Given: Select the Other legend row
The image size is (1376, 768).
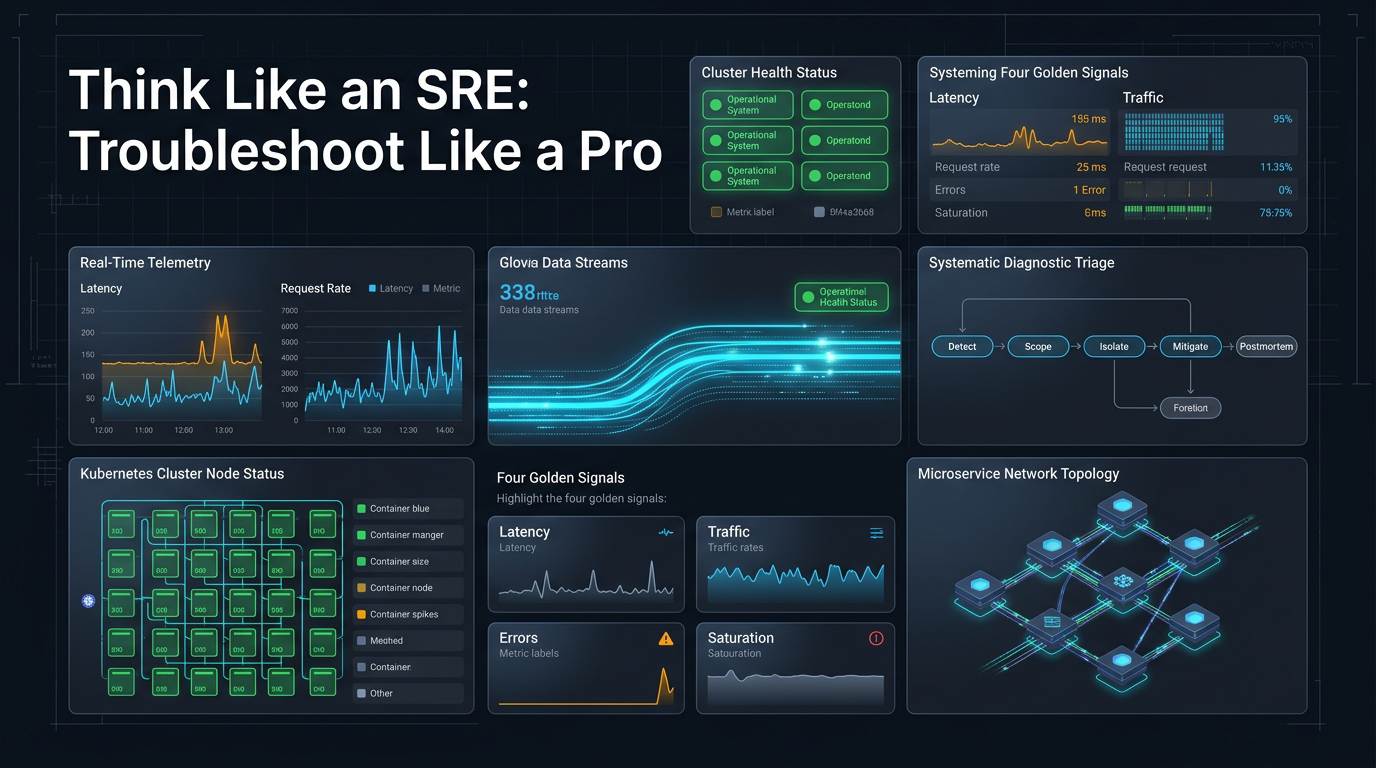Looking at the screenshot, I should [408, 693].
